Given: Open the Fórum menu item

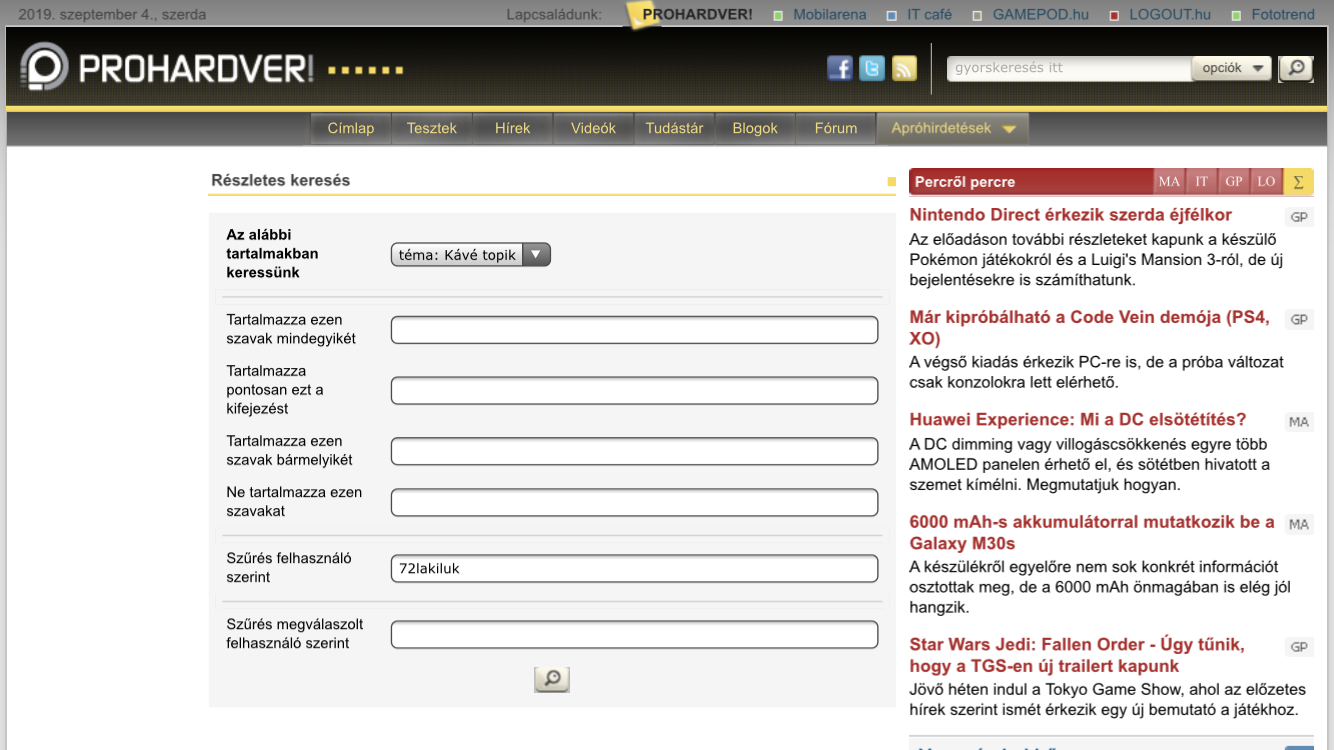Looking at the screenshot, I should 836,128.
